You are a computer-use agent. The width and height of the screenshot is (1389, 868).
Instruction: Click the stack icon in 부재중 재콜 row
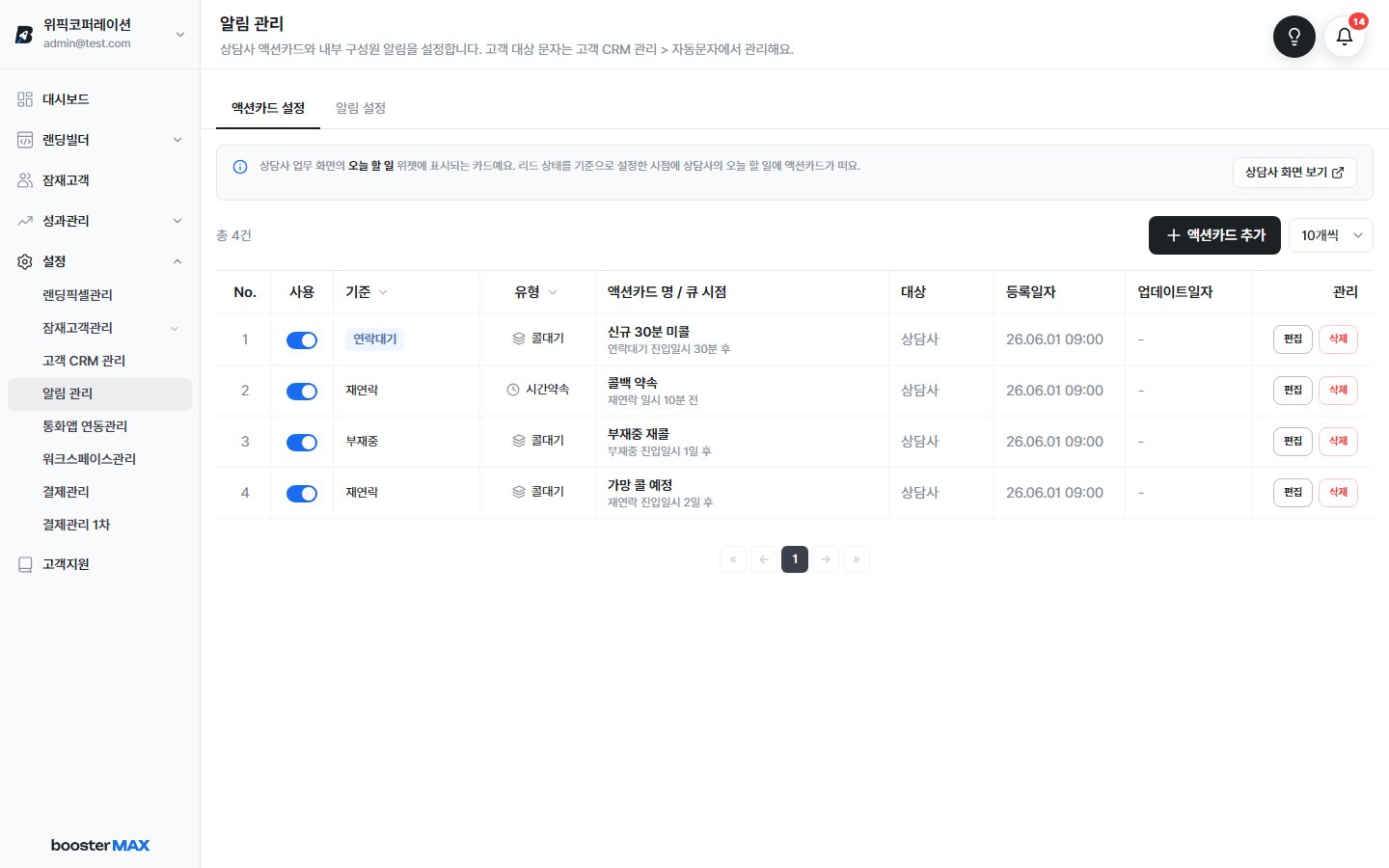pyautogui.click(x=519, y=441)
